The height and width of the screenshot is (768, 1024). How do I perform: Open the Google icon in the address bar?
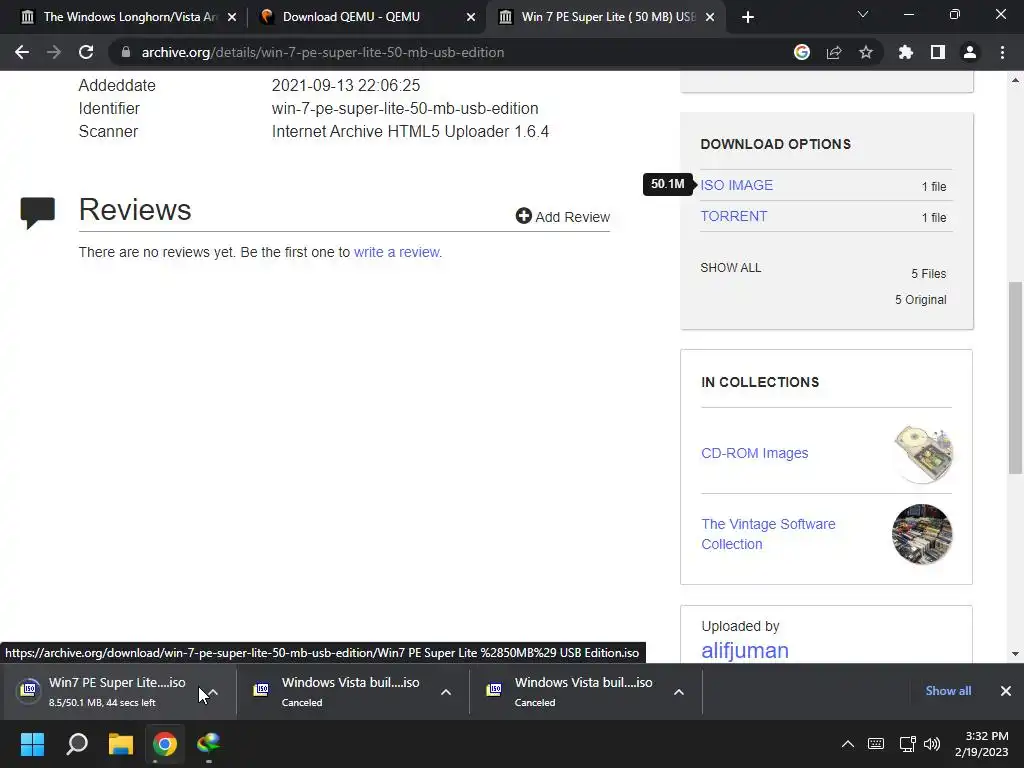tap(802, 52)
